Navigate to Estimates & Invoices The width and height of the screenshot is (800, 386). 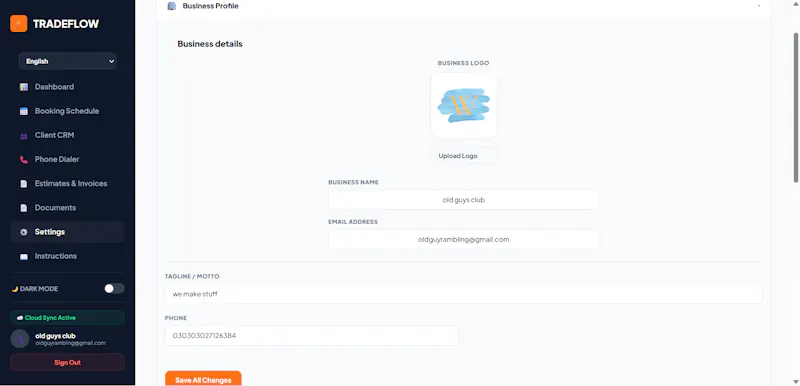click(x=67, y=184)
